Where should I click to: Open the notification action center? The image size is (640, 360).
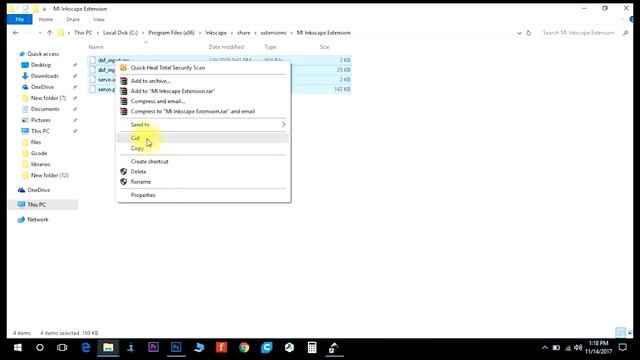(x=622, y=348)
